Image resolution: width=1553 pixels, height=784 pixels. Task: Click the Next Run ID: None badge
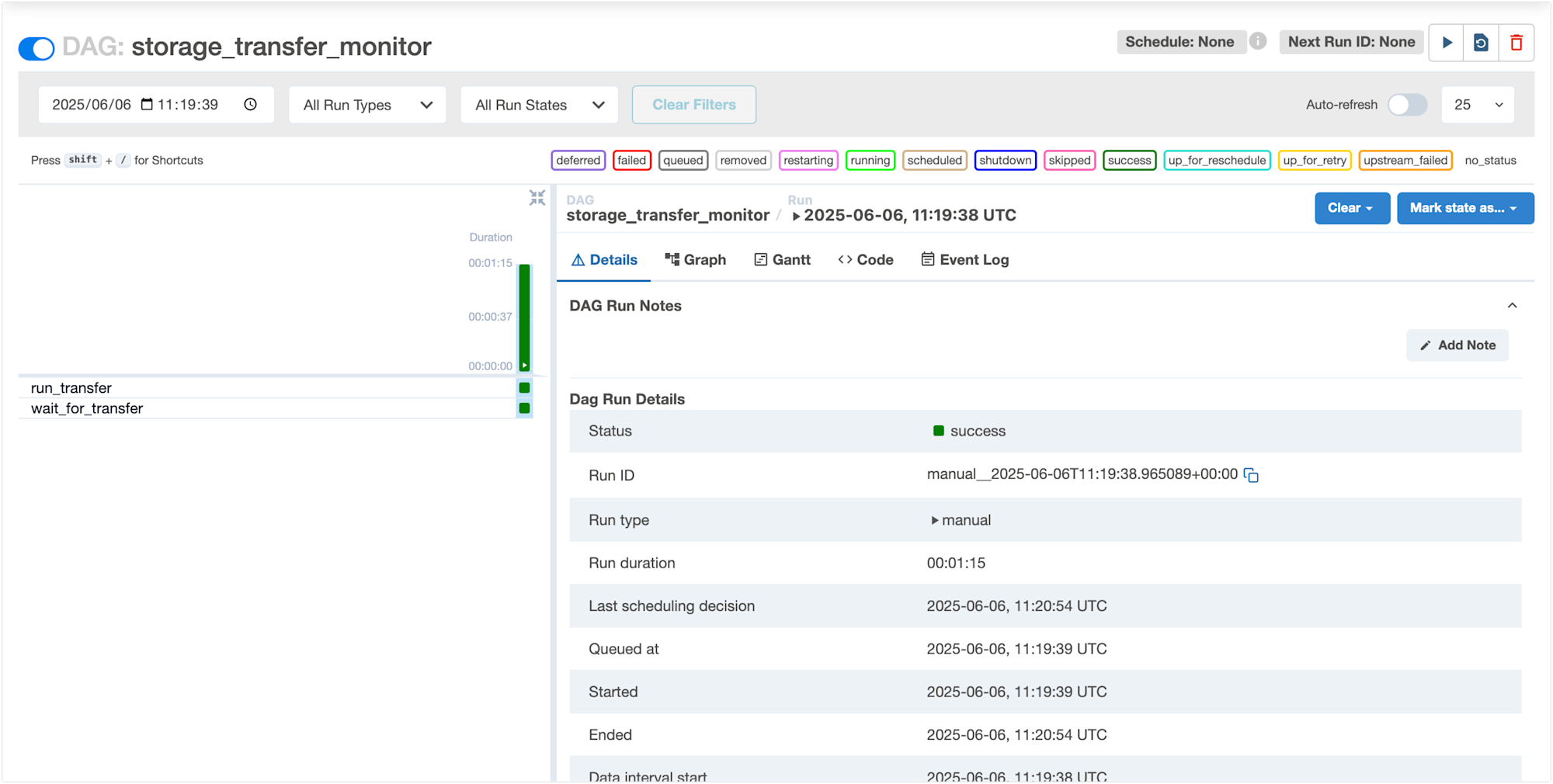click(x=1352, y=42)
